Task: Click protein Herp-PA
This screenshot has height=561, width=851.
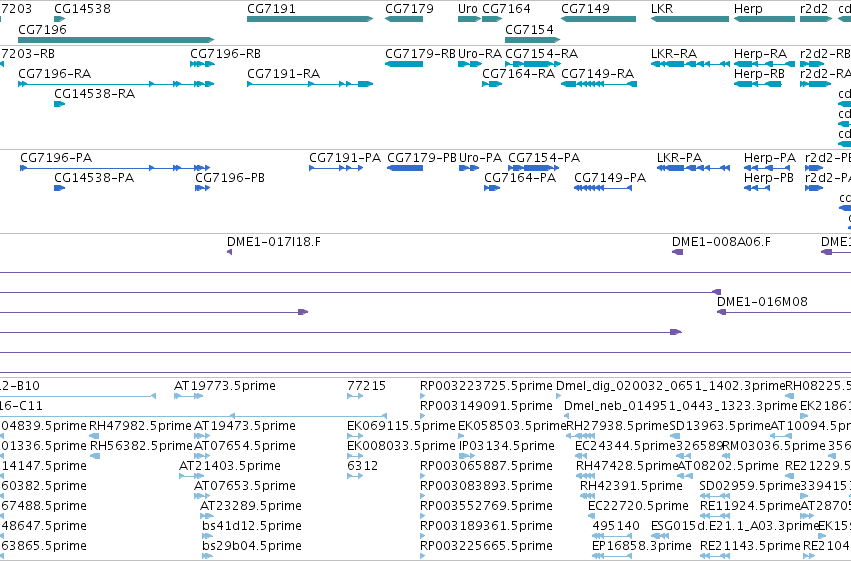Action: [770, 158]
